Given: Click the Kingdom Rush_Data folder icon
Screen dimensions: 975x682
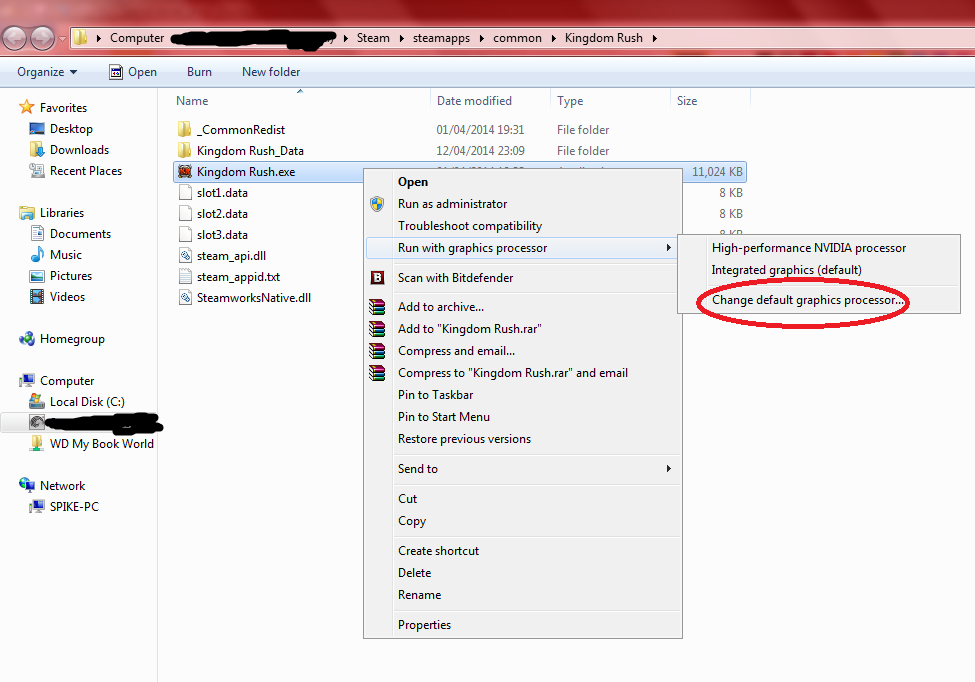Looking at the screenshot, I should (185, 150).
